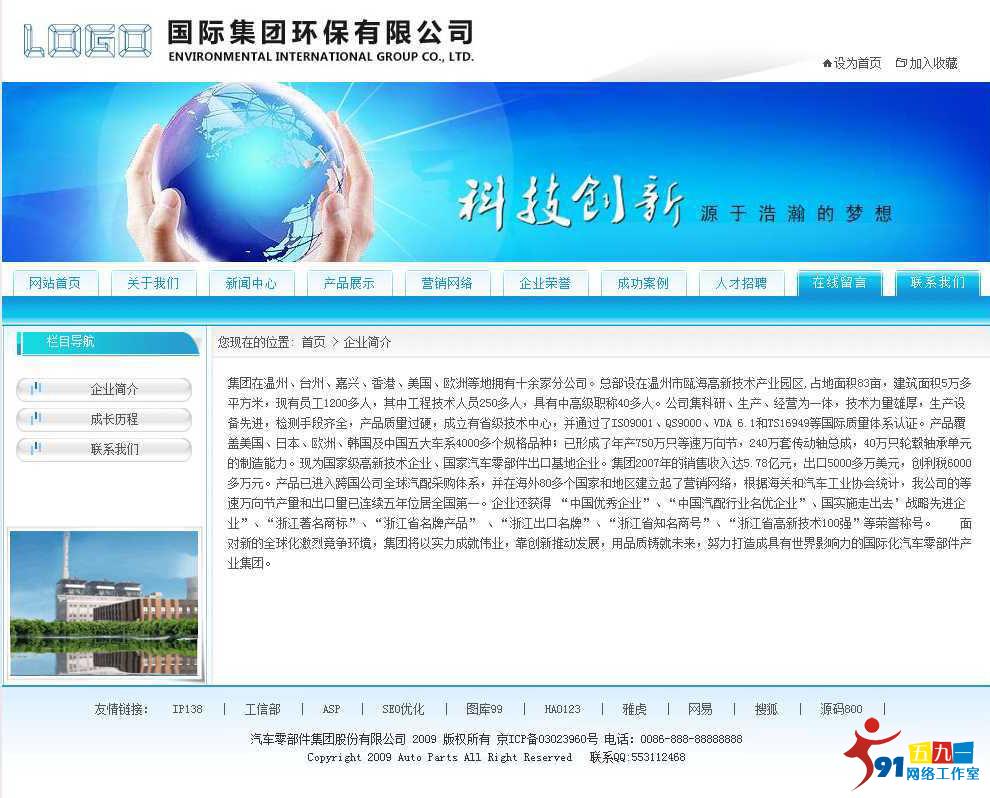Select the 在线留言 highlighted tab

tap(838, 283)
